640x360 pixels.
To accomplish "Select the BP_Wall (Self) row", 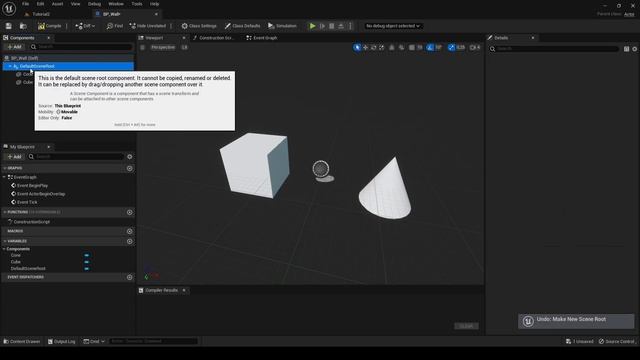I will [x=68, y=58].
